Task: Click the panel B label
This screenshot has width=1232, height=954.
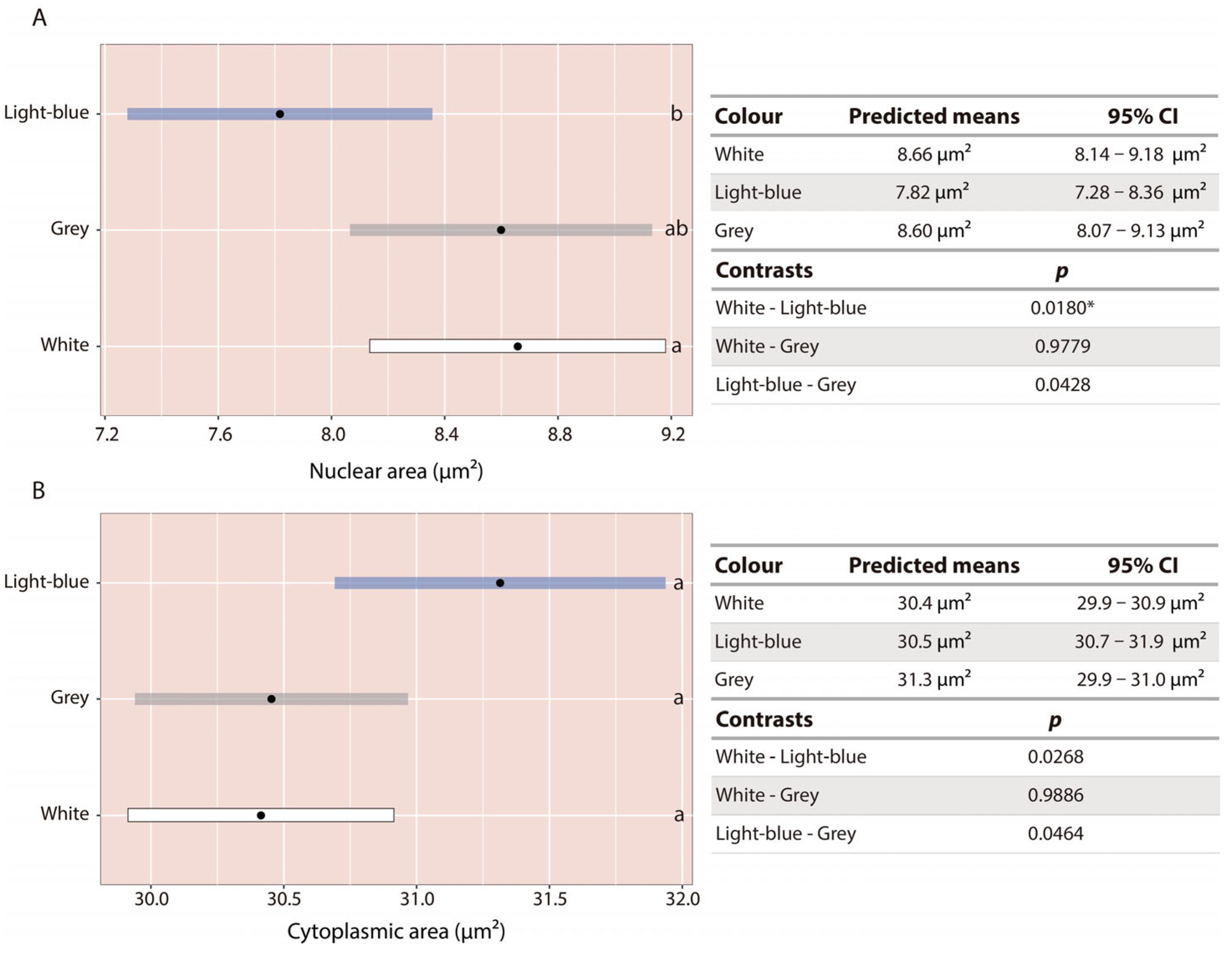Action: point(38,491)
